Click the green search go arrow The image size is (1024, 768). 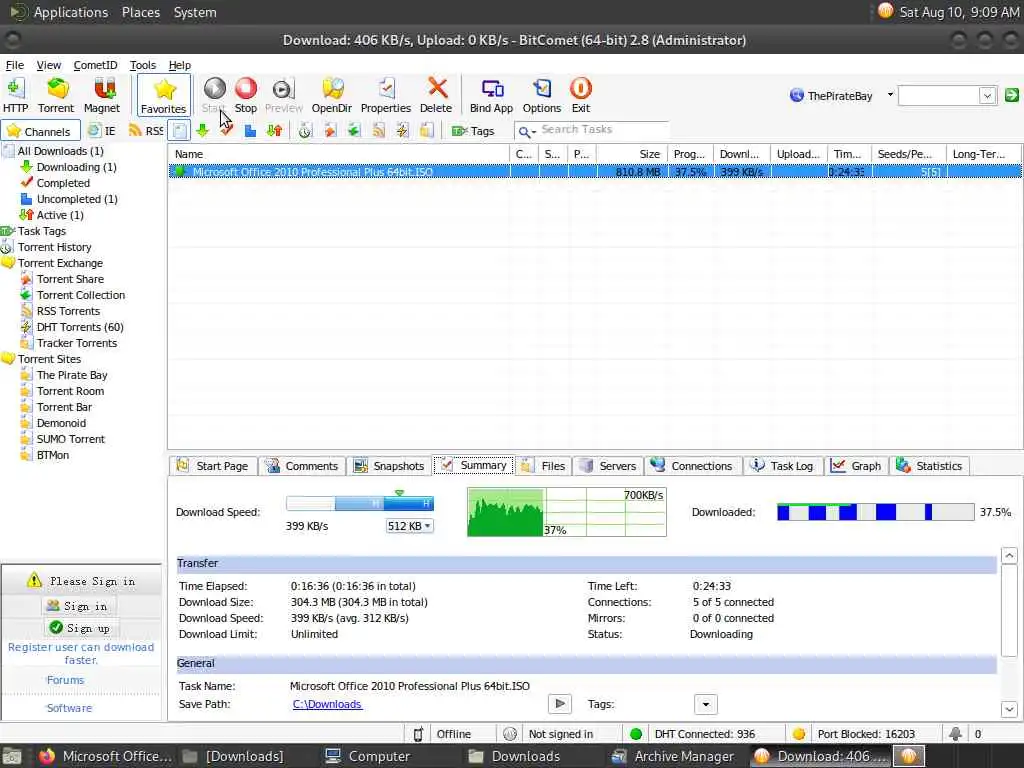(x=1012, y=95)
